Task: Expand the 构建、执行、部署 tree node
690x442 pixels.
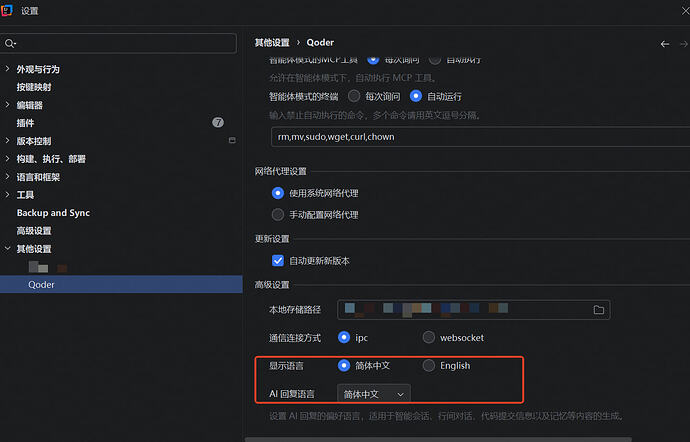Action: pyautogui.click(x=7, y=158)
